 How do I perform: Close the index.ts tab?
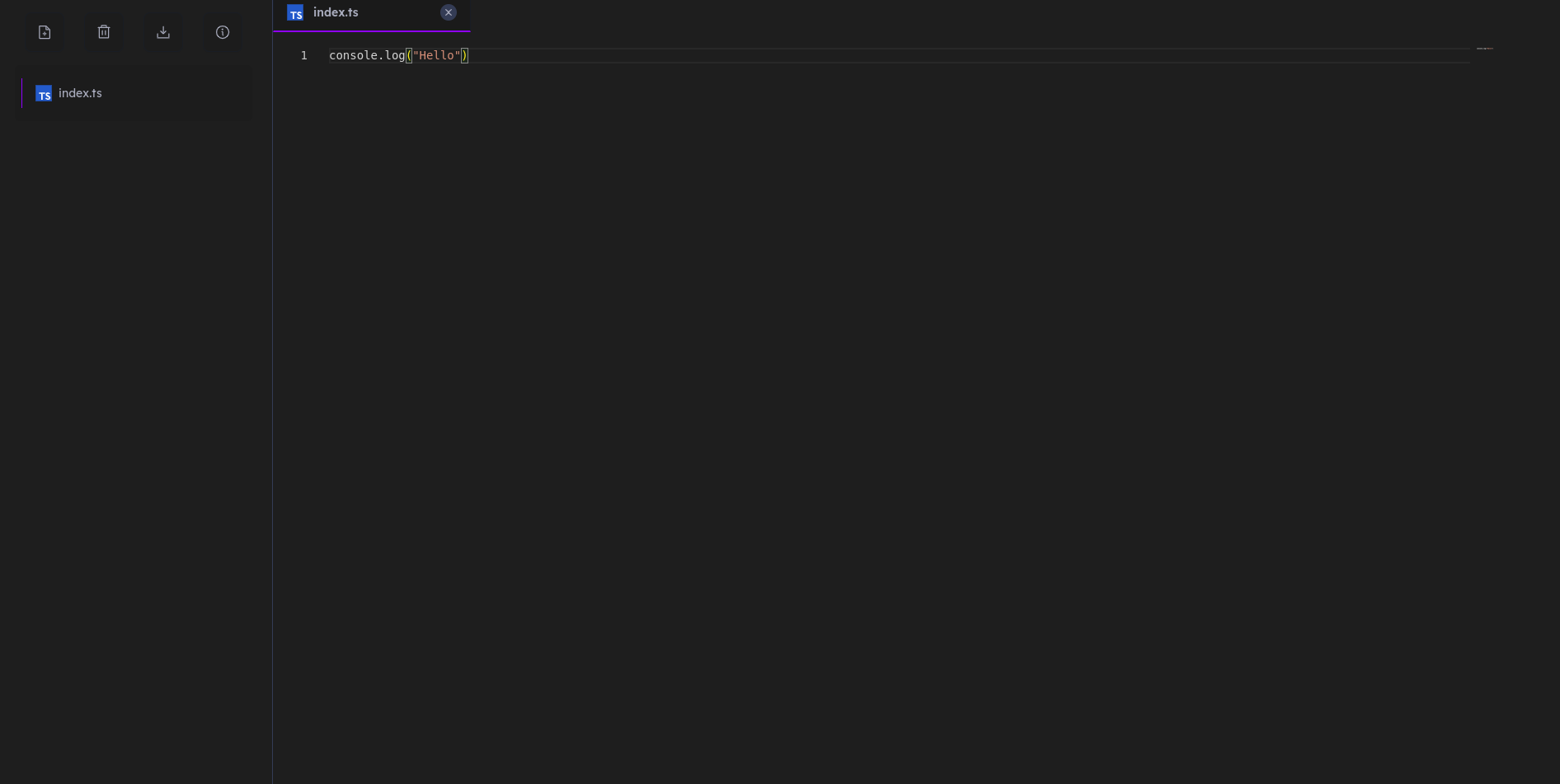tap(448, 12)
